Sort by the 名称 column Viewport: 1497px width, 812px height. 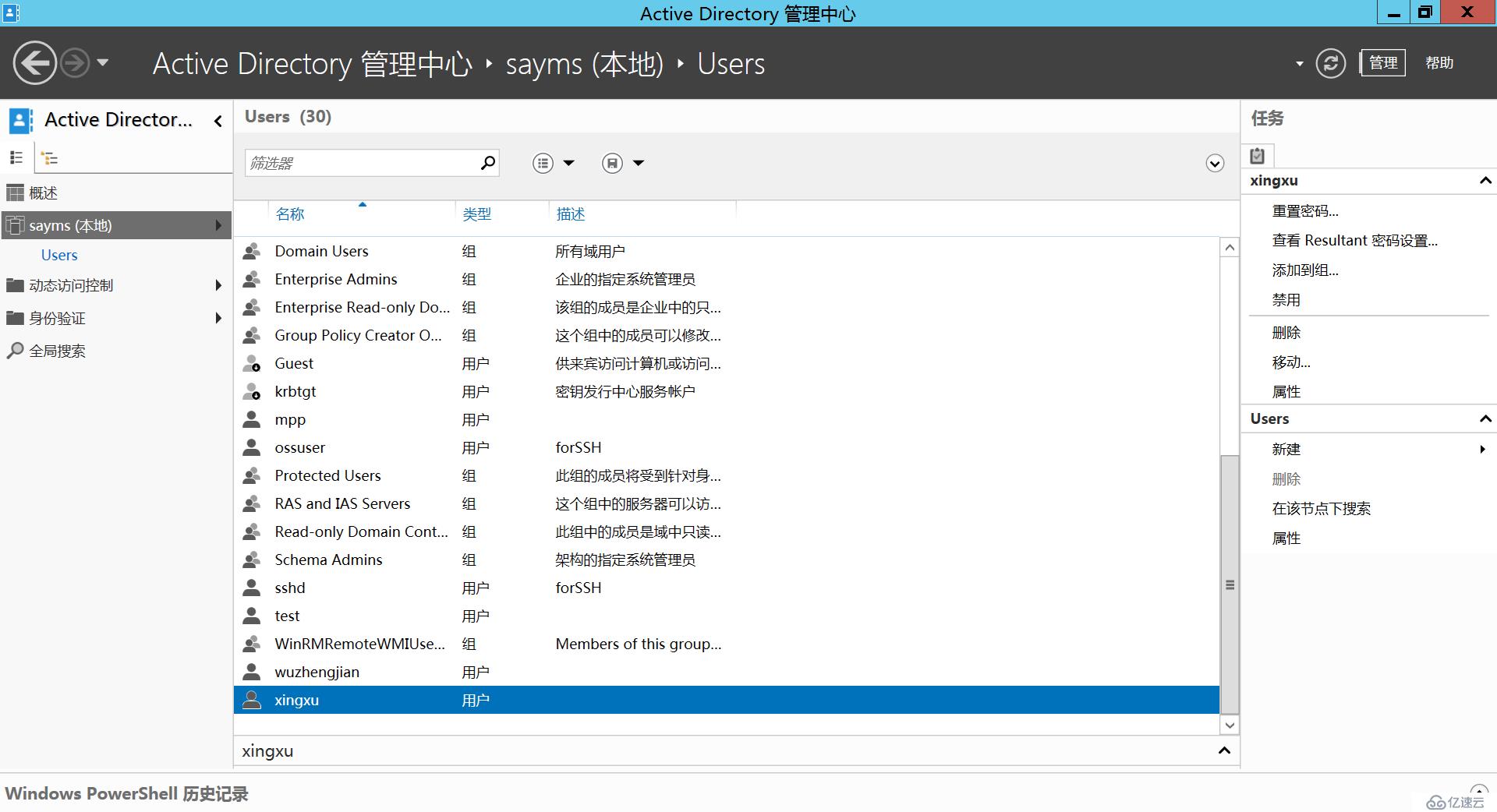tap(290, 214)
